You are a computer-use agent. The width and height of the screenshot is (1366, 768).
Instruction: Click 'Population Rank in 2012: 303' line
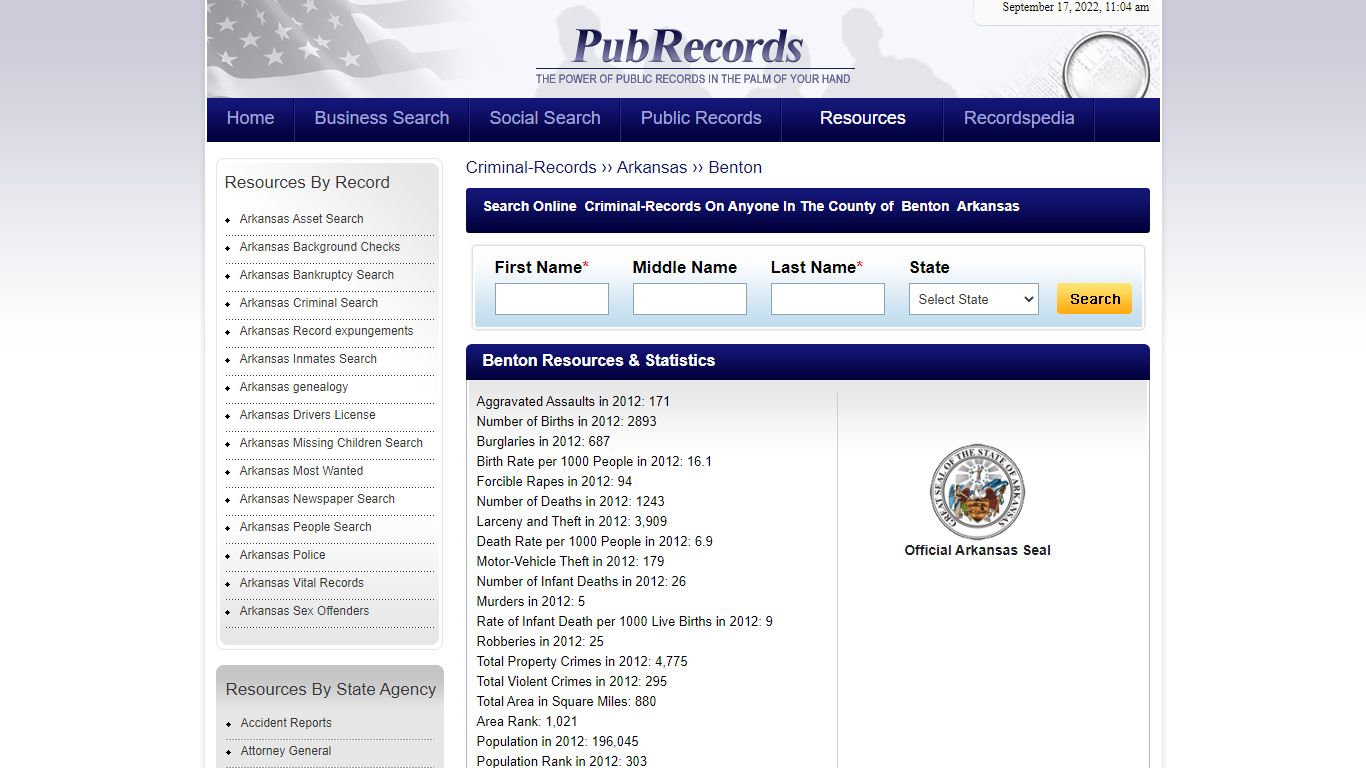click(x=561, y=761)
